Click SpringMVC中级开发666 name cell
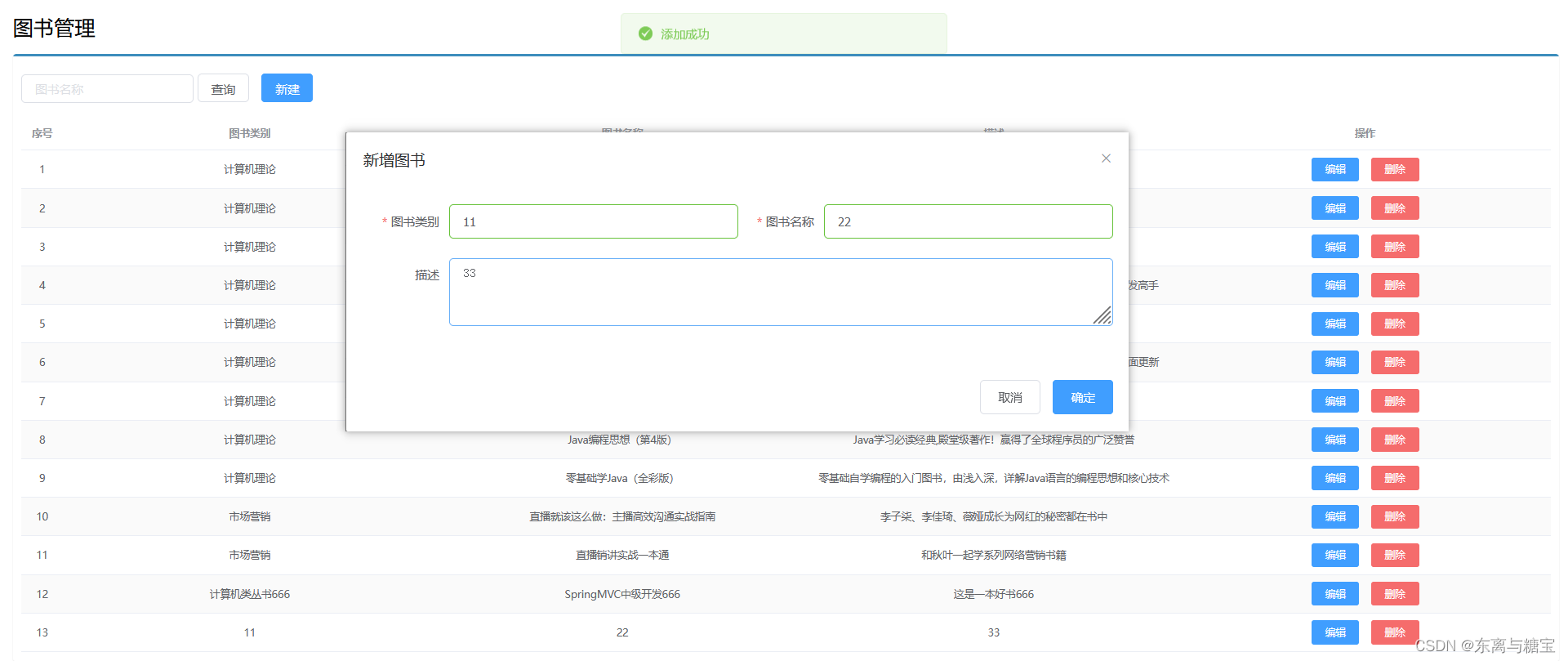 tap(622, 594)
